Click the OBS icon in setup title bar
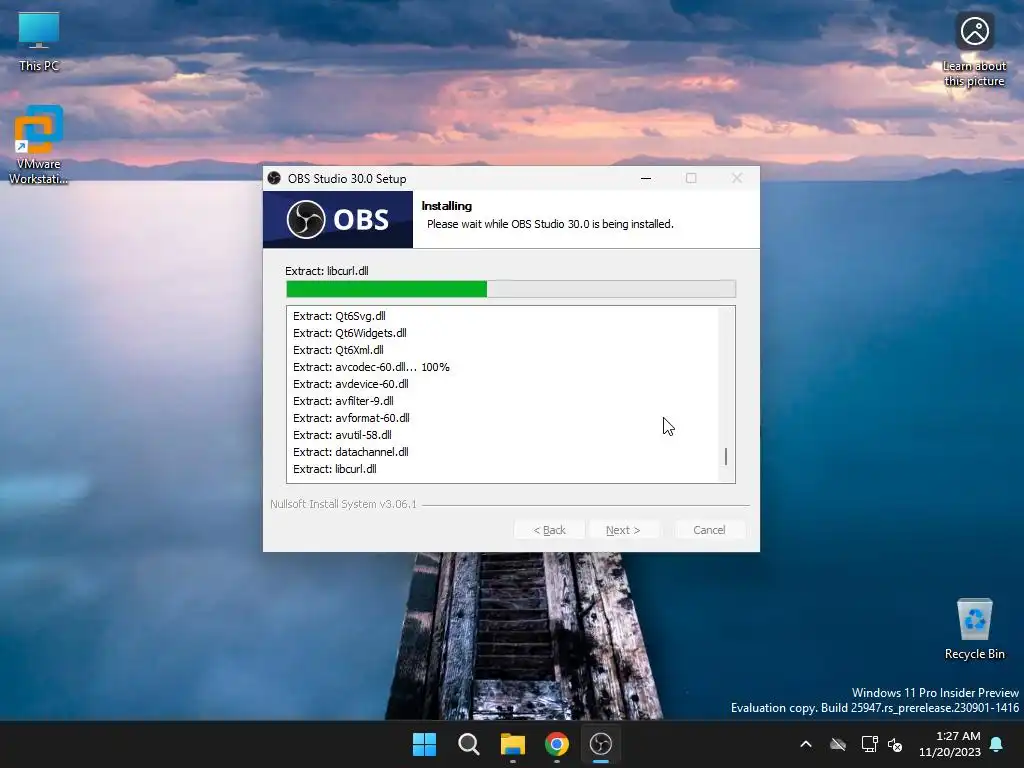The width and height of the screenshot is (1024, 768). click(274, 178)
